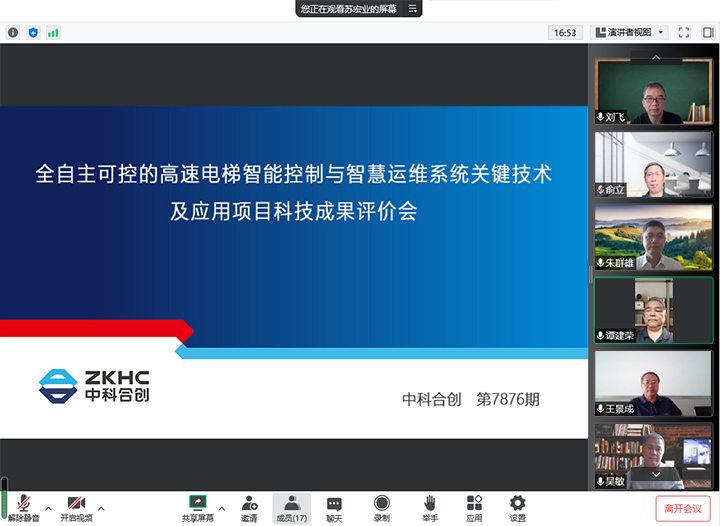Click the 16:53 meeting time display
Screen dimensions: 720x526
(565, 33)
